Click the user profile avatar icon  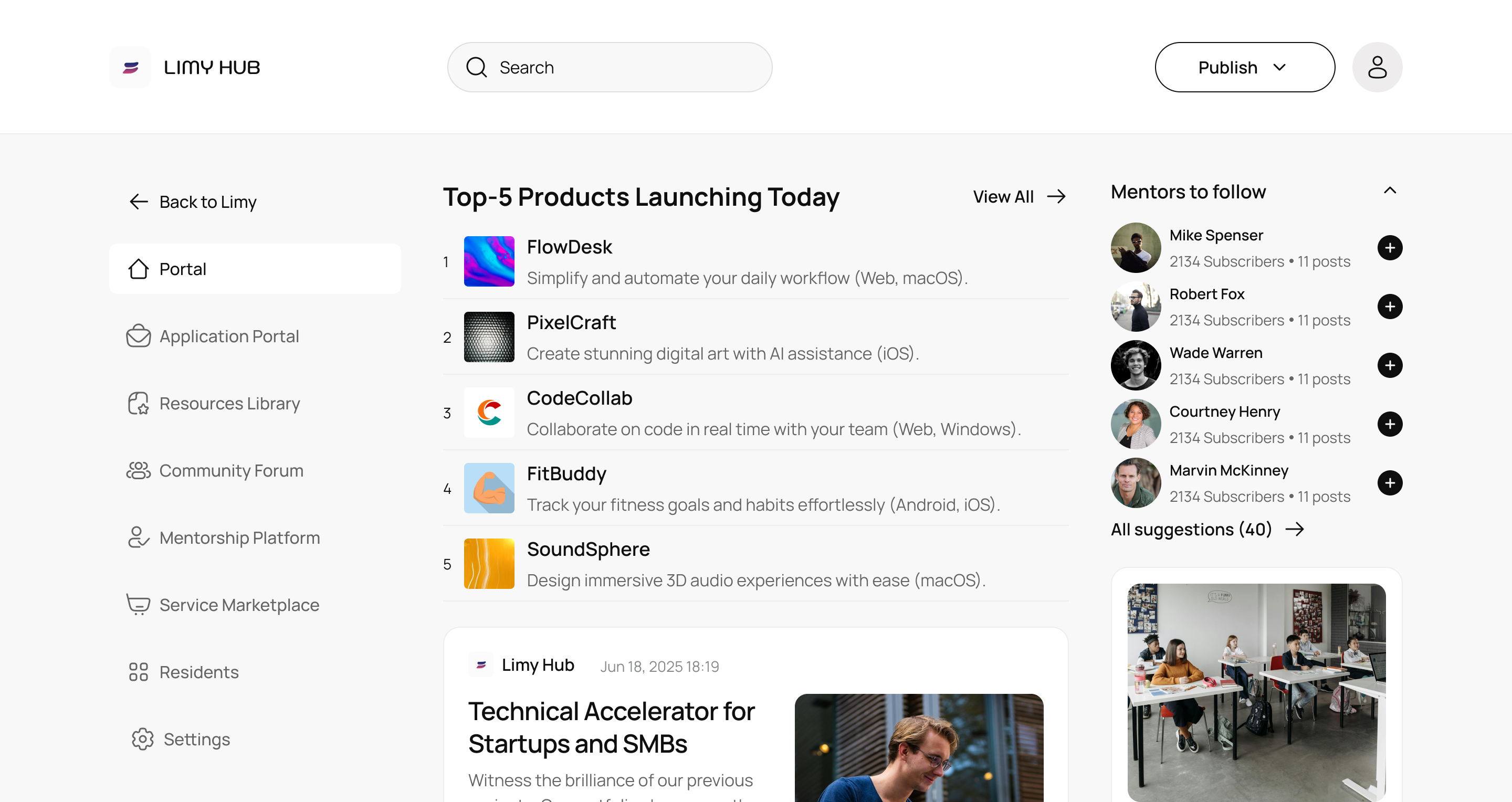click(x=1377, y=67)
